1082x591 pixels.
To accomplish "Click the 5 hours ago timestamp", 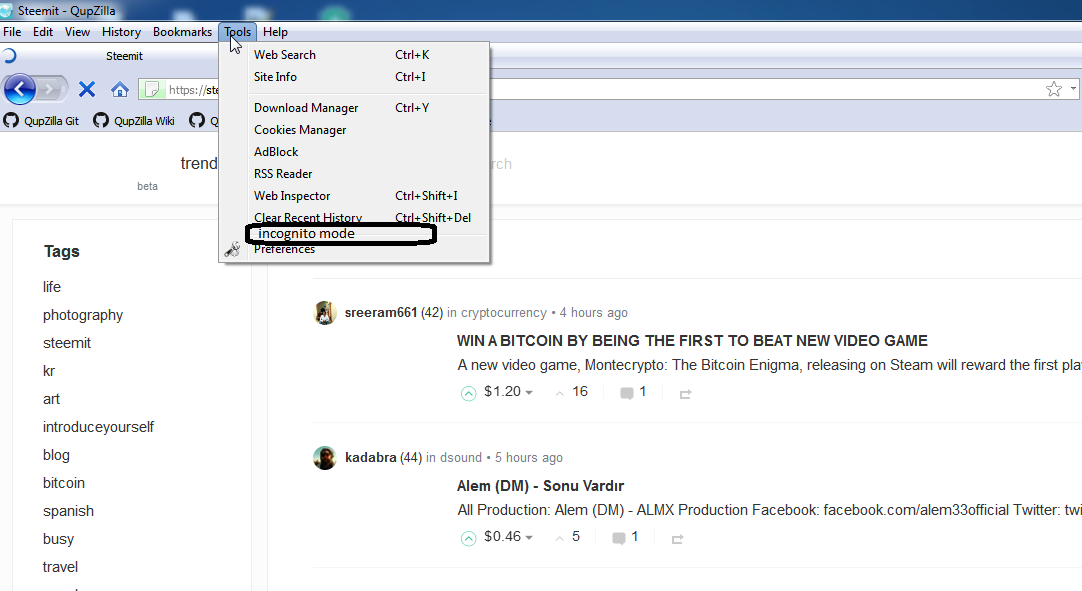I will click(529, 458).
